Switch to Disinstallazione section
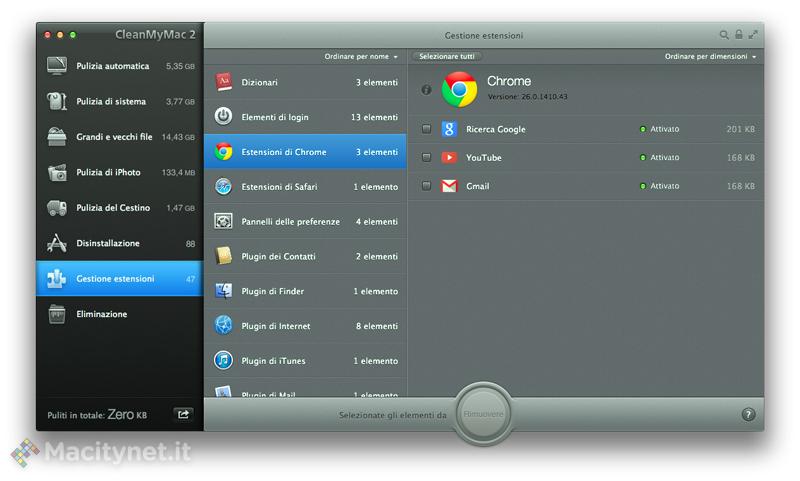This screenshot has width=800, height=481. tap(120, 243)
